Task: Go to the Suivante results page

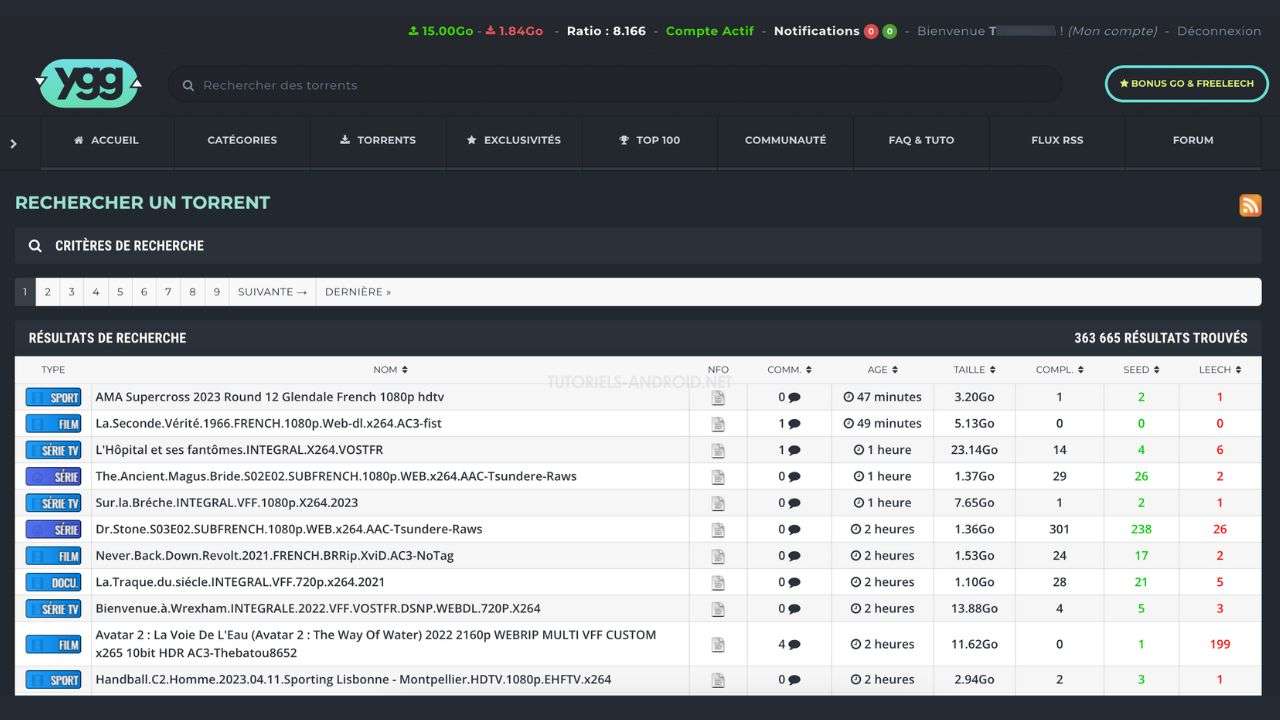Action: click(272, 292)
